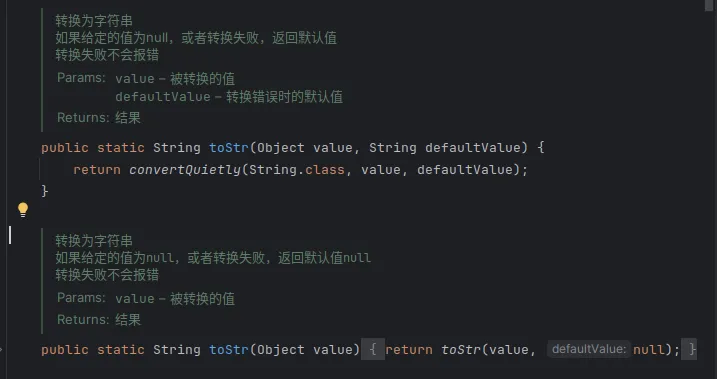Click the convertQuietly method call
This screenshot has height=379, width=717.
185,170
